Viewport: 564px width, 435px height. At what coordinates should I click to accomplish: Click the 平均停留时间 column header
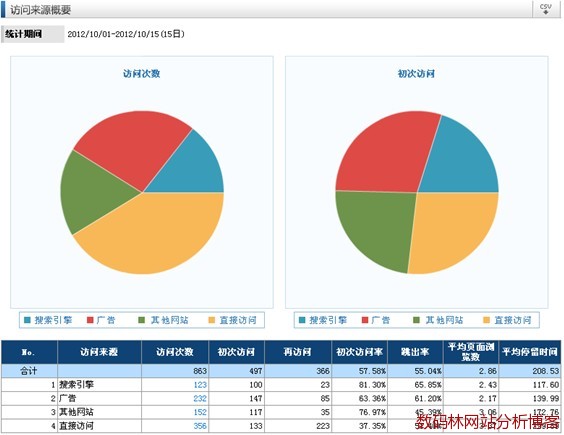tap(530, 352)
